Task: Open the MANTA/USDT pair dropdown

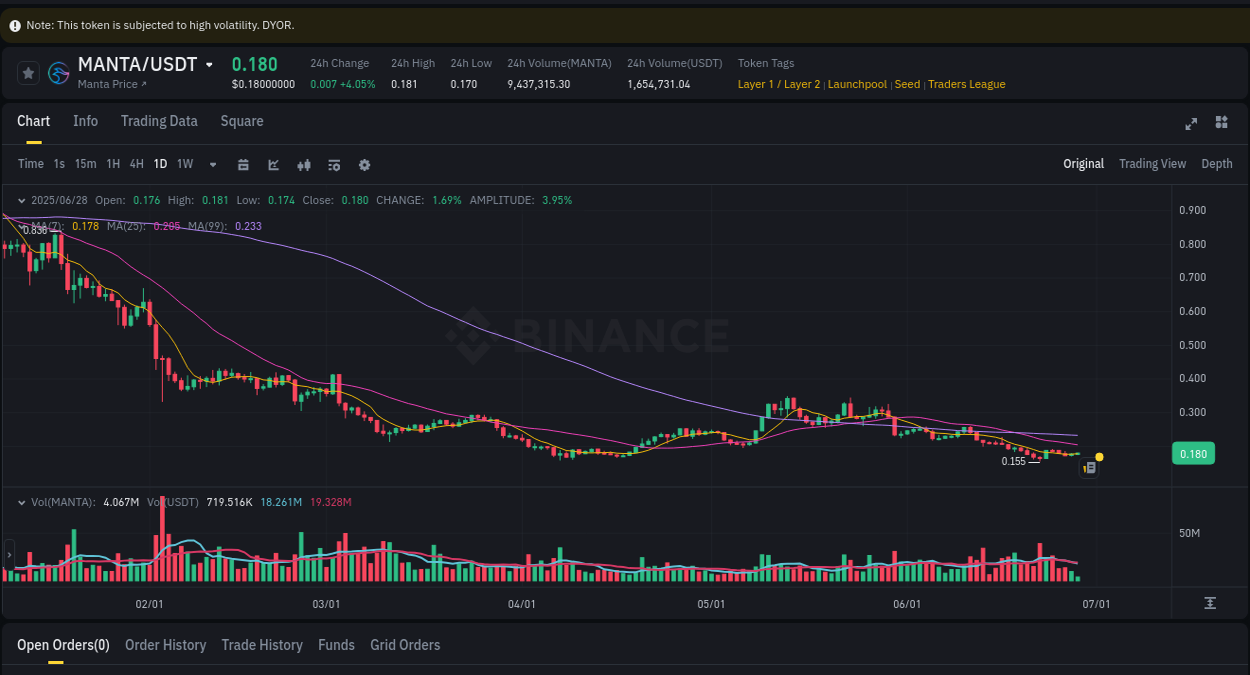Action: 208,63
